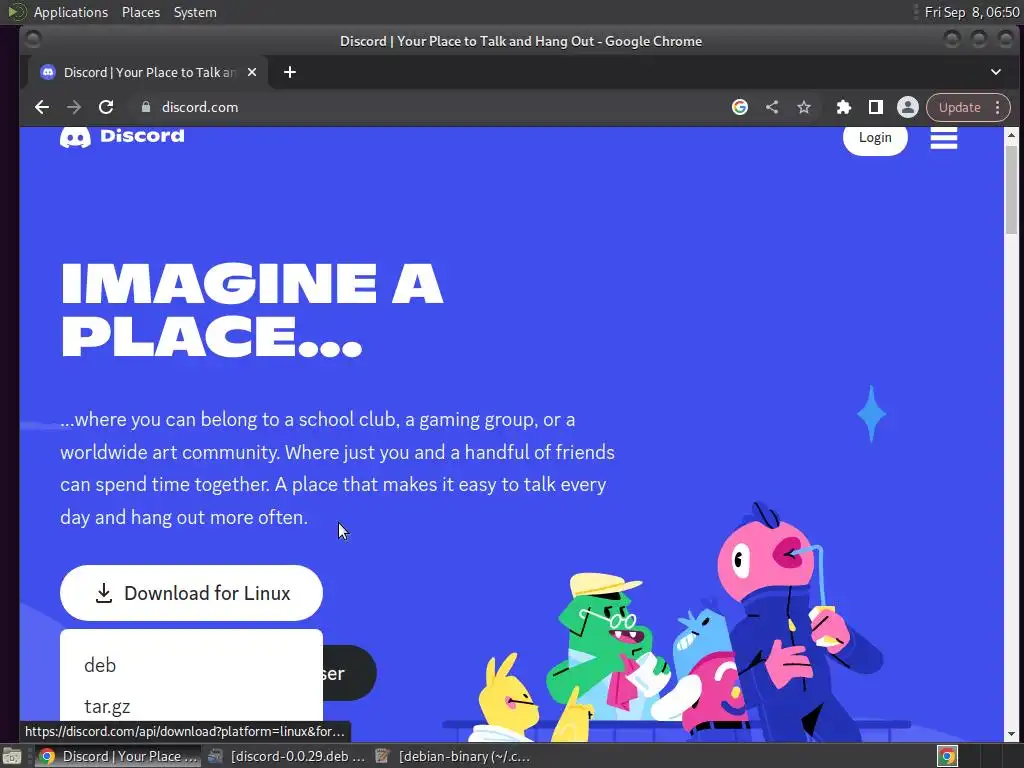Bookmark this page with the star
The image size is (1024, 768).
(x=804, y=107)
